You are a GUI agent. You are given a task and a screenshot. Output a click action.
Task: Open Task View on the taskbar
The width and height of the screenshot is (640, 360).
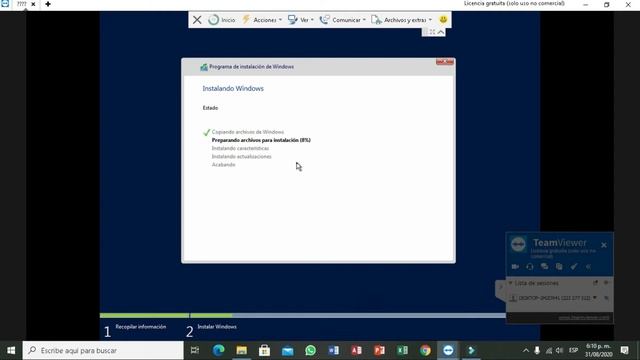tap(195, 350)
